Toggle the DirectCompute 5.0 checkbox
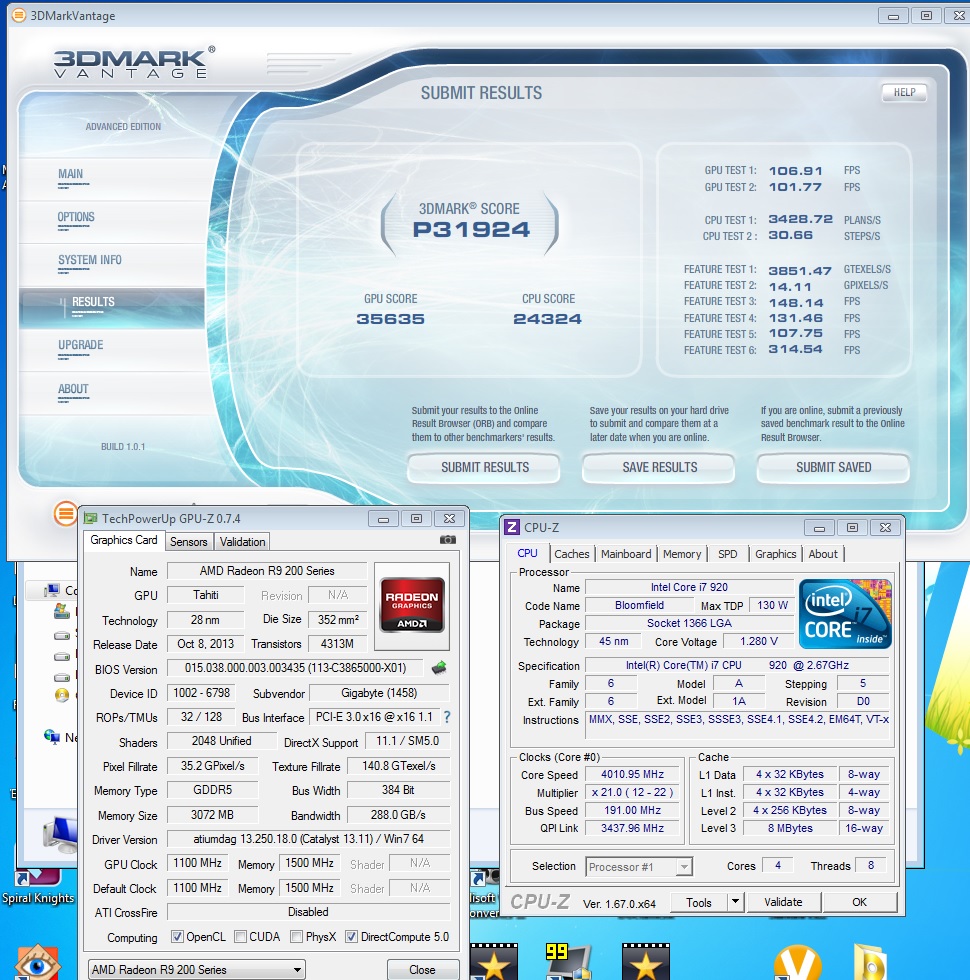 (351, 936)
